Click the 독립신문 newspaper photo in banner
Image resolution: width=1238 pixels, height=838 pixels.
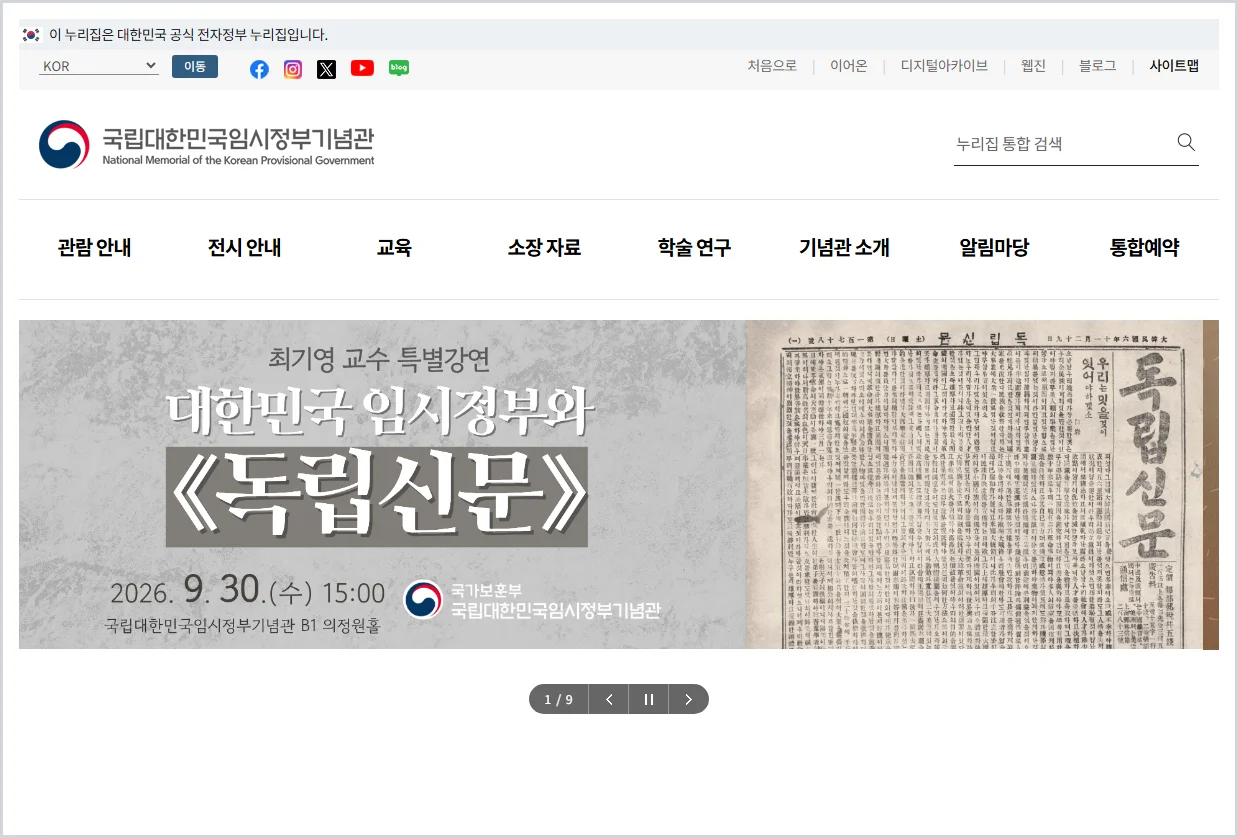tap(982, 484)
